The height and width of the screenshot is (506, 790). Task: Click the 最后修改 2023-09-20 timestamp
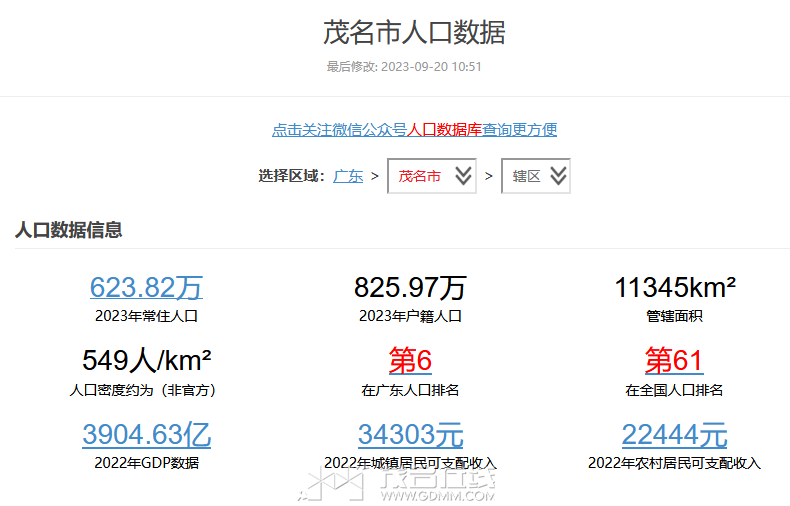click(404, 67)
